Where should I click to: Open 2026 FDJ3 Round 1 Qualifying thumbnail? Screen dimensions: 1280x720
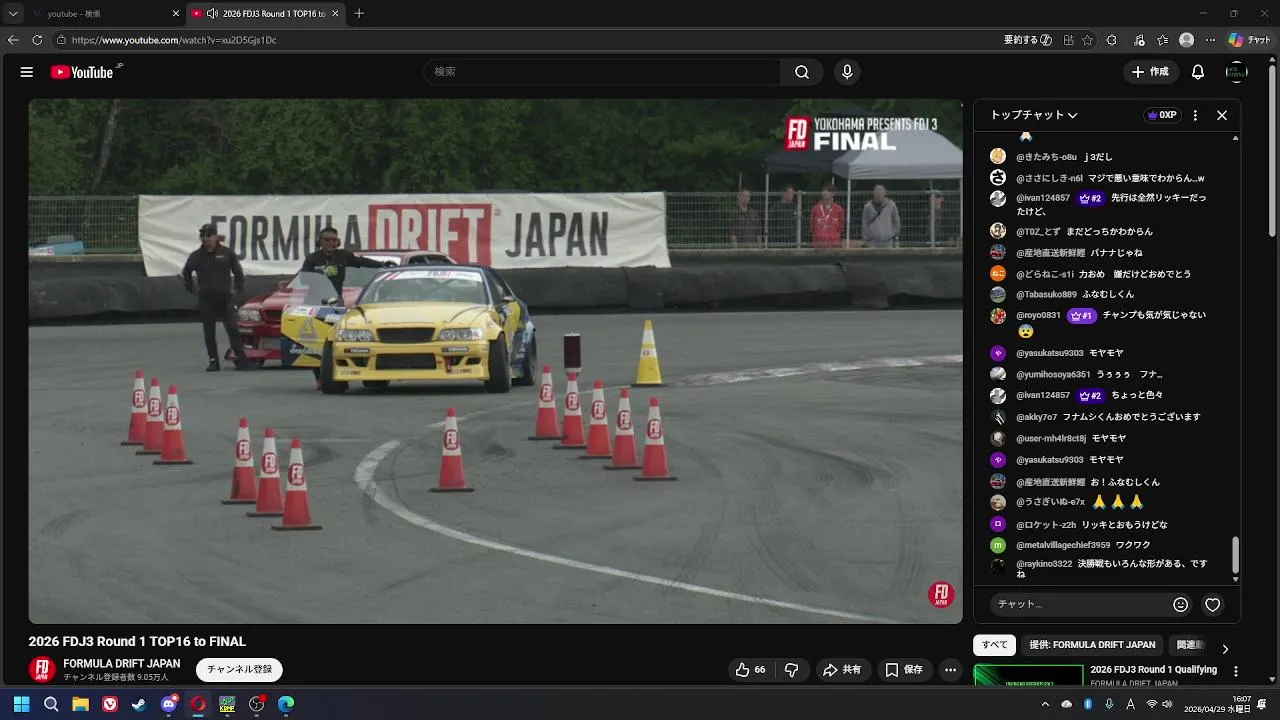point(1029,676)
